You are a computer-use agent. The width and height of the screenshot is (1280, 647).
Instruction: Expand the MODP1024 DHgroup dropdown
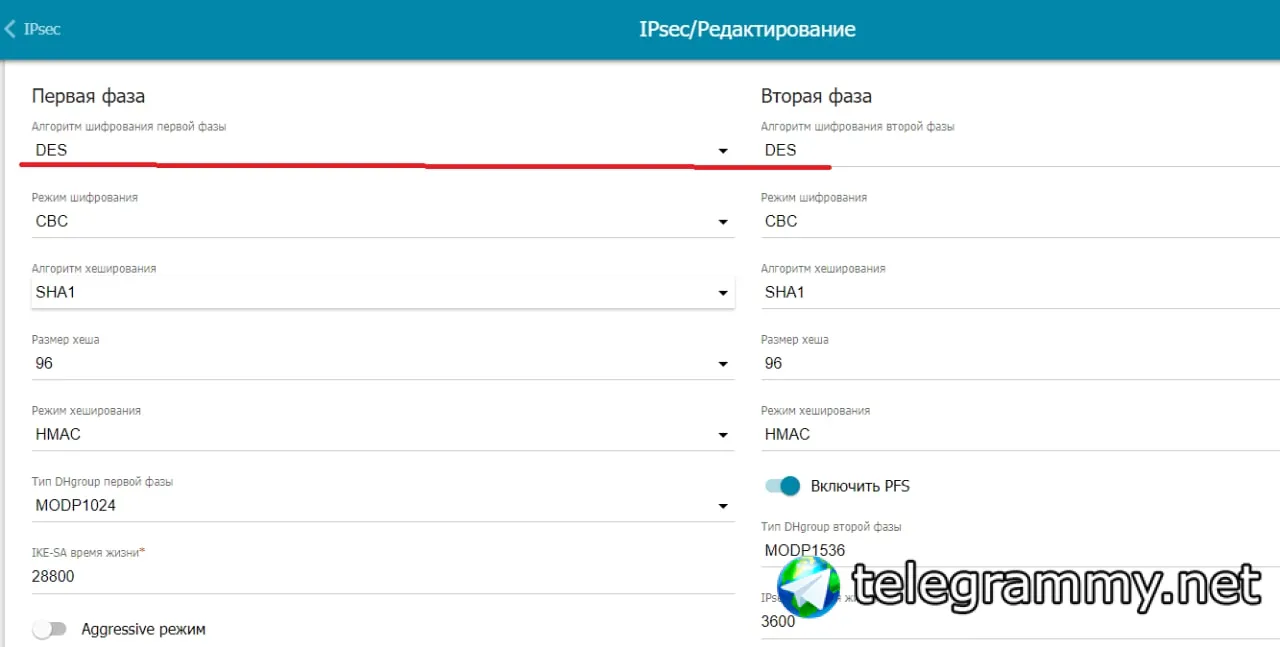click(x=383, y=505)
